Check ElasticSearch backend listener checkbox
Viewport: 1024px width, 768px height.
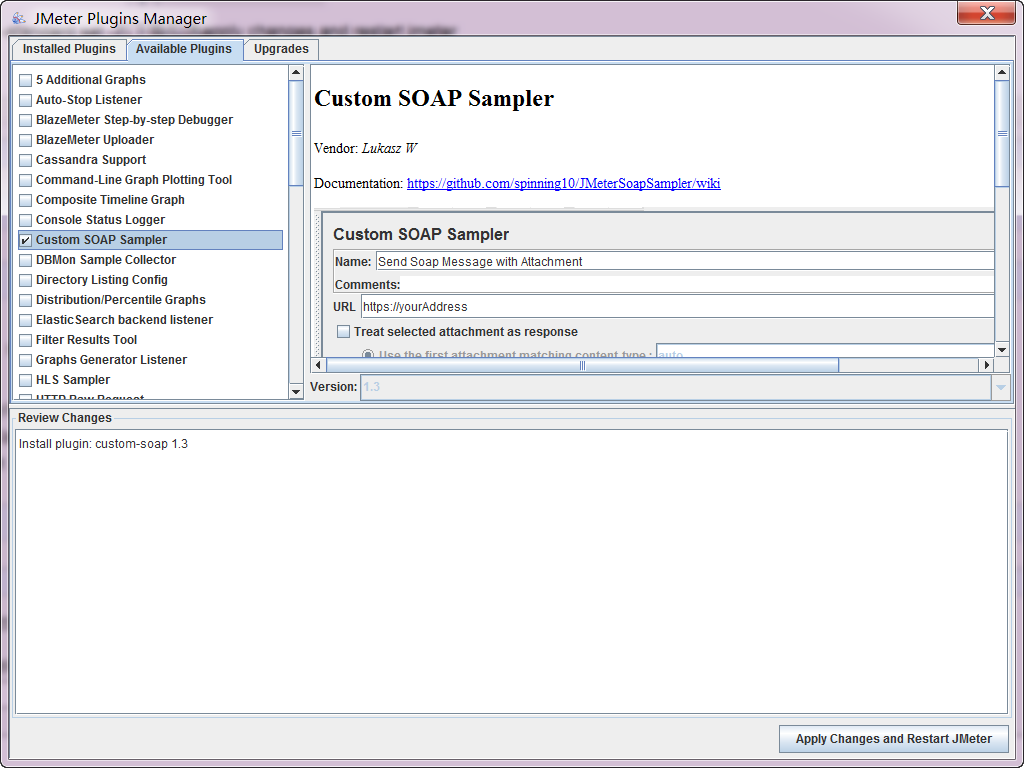point(25,321)
